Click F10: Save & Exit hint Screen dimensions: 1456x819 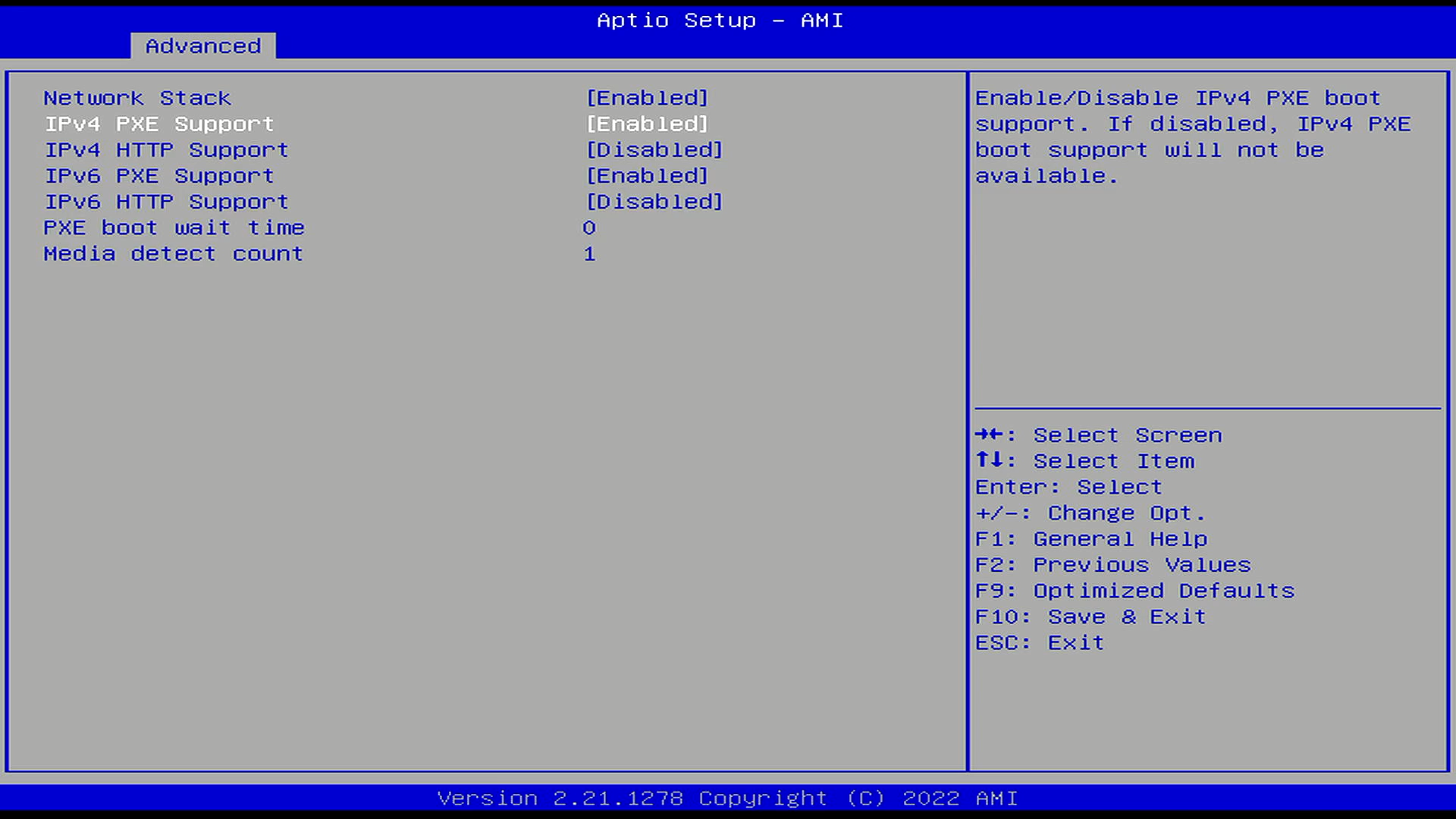pyautogui.click(x=1090, y=617)
